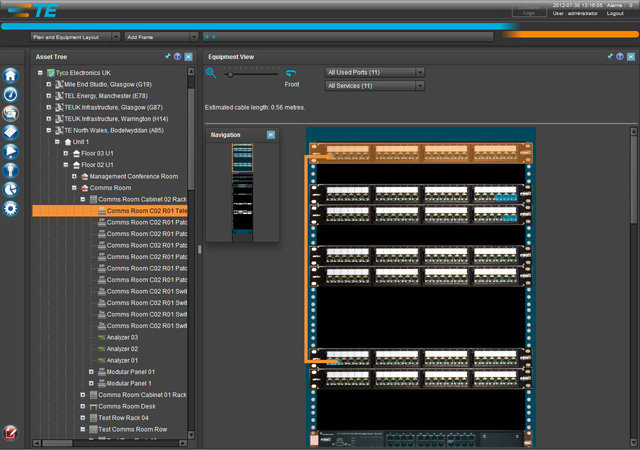The height and width of the screenshot is (450, 640).
Task: Click the TE logo
Action: 33,10
